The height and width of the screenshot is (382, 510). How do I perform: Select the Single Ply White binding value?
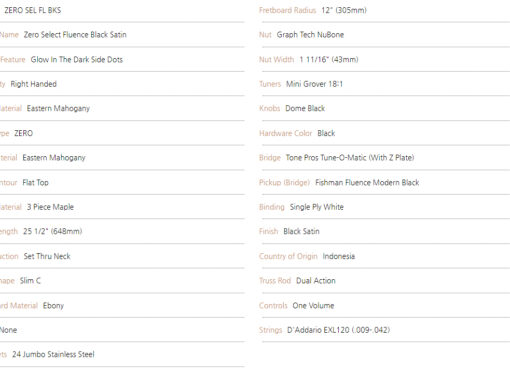pos(317,207)
